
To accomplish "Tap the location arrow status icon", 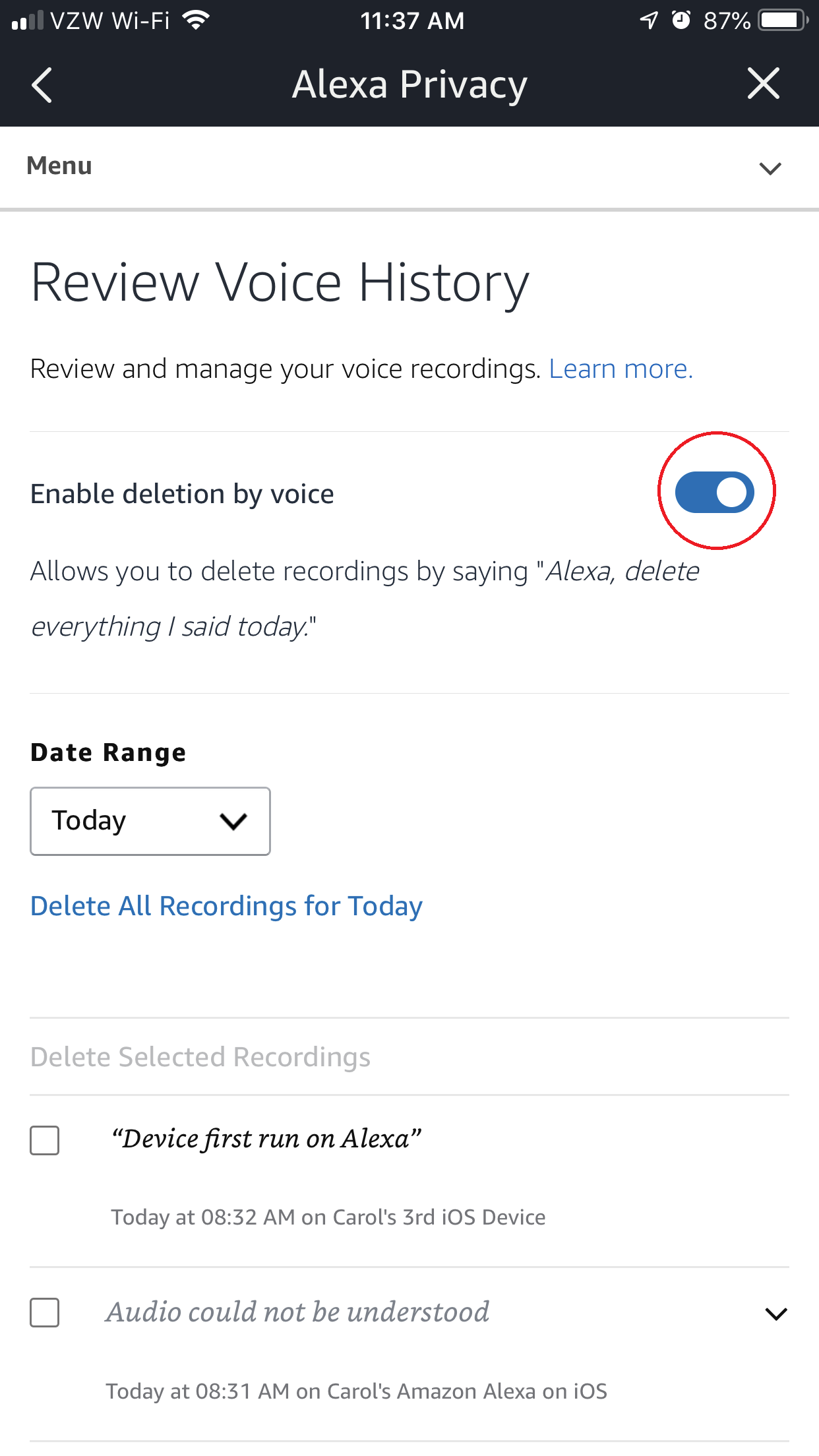I will click(x=649, y=20).
